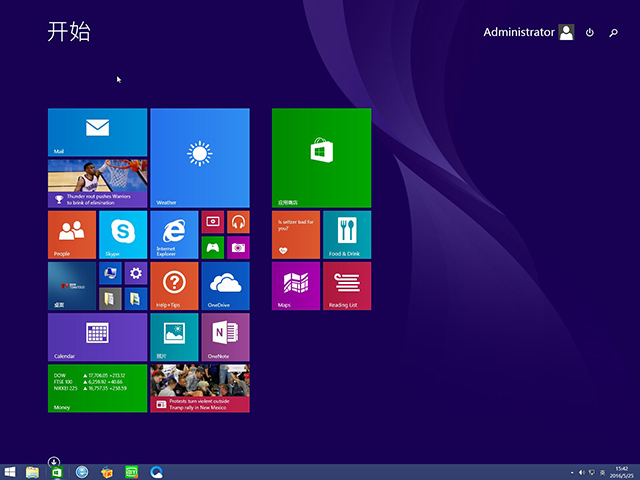The width and height of the screenshot is (640, 480).
Task: Click the Administrator account name
Action: pyautogui.click(x=519, y=32)
